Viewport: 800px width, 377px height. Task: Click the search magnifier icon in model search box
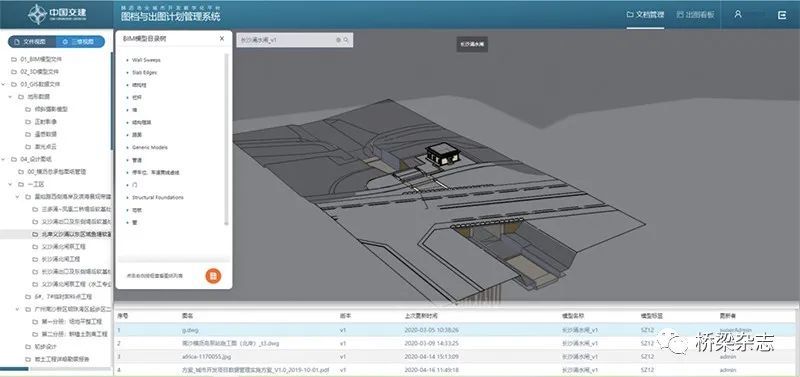click(346, 40)
